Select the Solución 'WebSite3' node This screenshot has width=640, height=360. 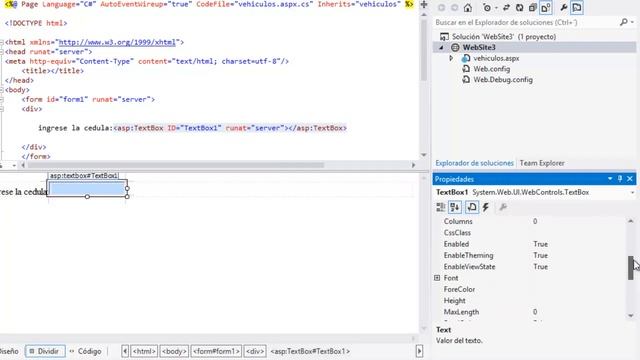click(504, 37)
